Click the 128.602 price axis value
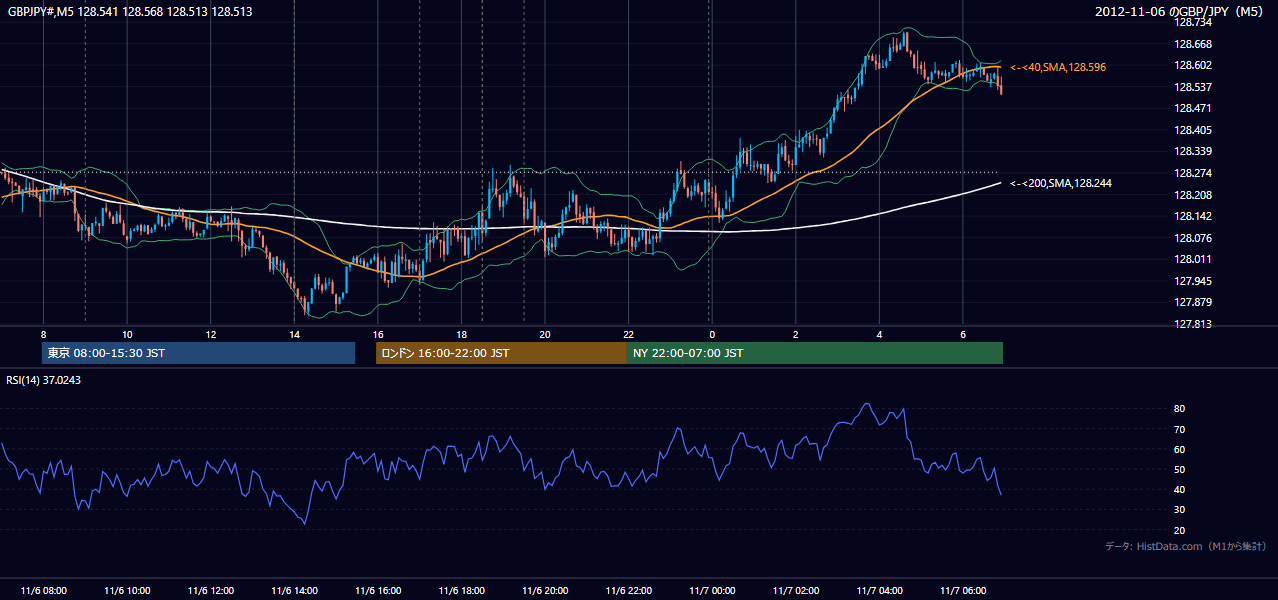 pos(1192,65)
